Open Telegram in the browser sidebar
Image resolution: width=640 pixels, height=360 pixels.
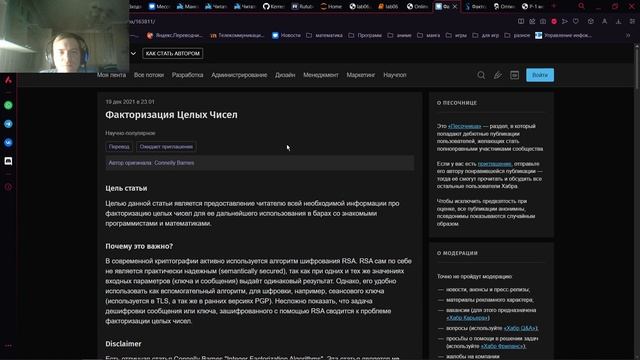(x=8, y=124)
